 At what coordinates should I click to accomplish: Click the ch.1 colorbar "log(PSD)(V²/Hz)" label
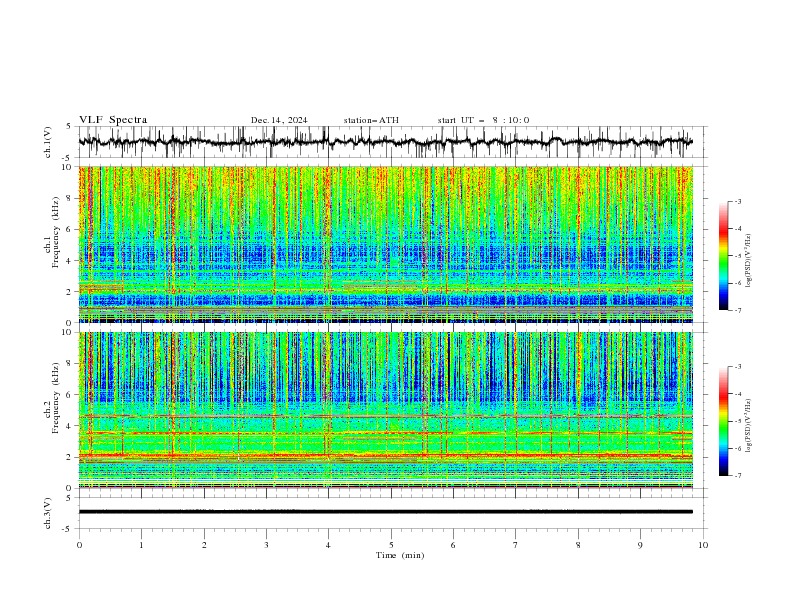point(749,261)
